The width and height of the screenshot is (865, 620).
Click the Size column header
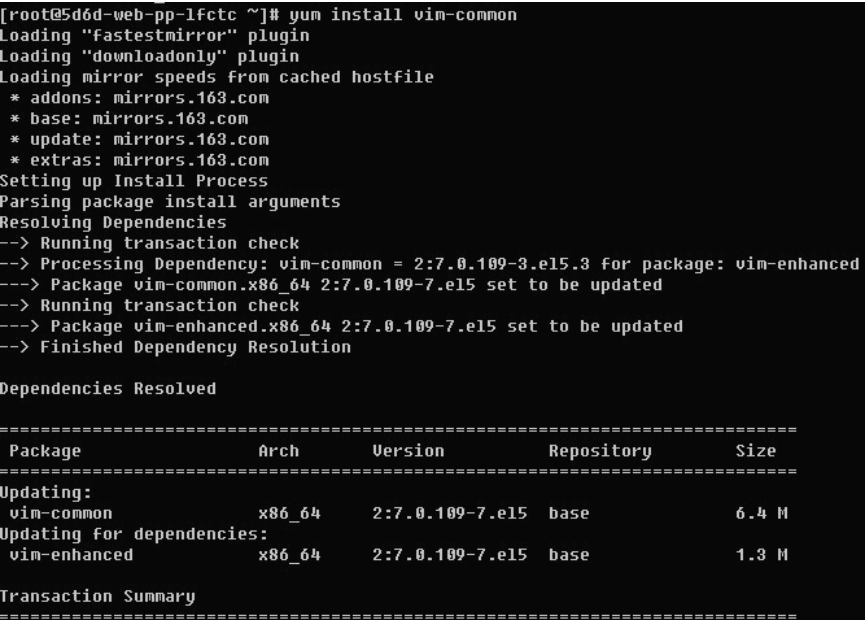756,451
